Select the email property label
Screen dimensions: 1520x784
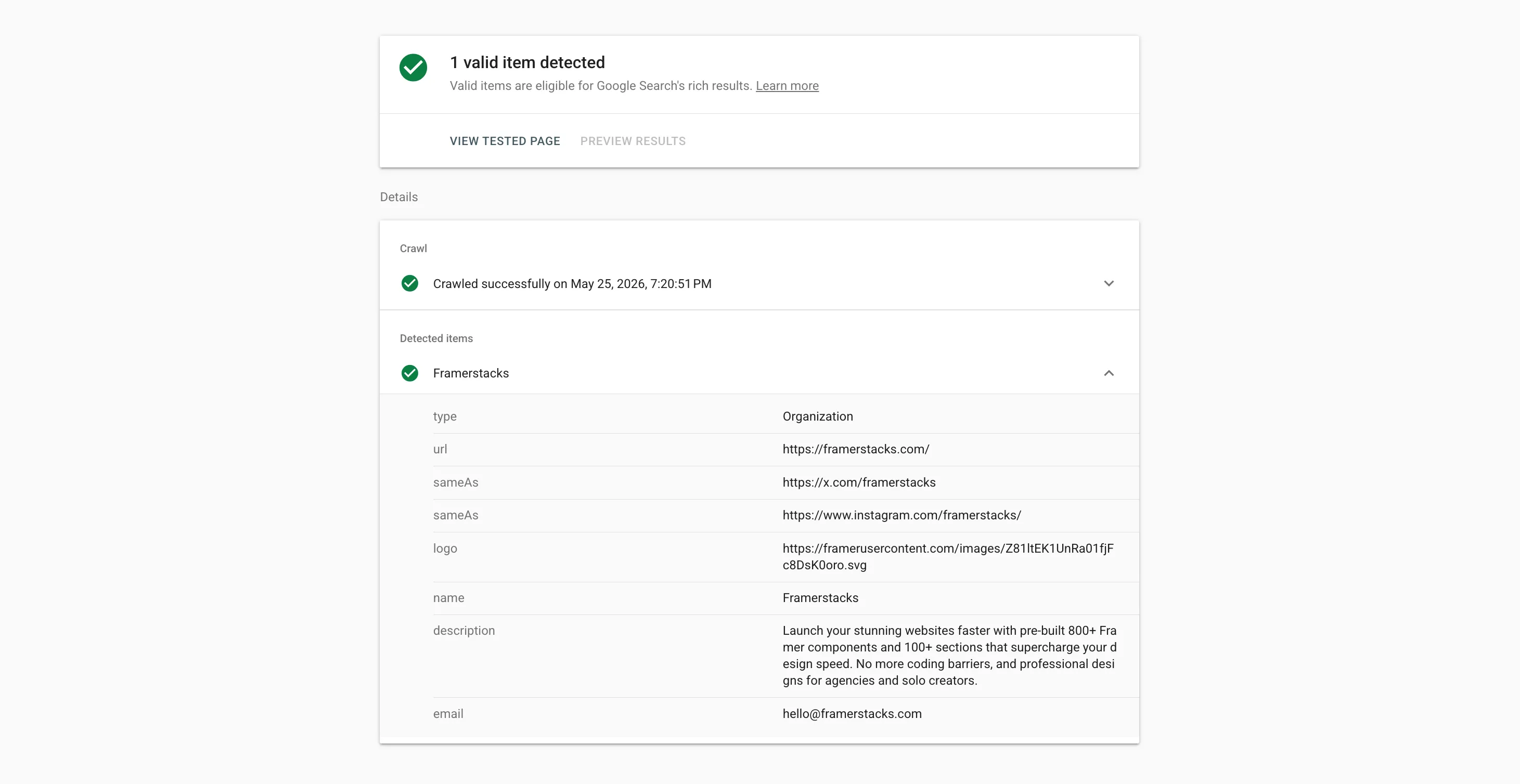tap(448, 714)
